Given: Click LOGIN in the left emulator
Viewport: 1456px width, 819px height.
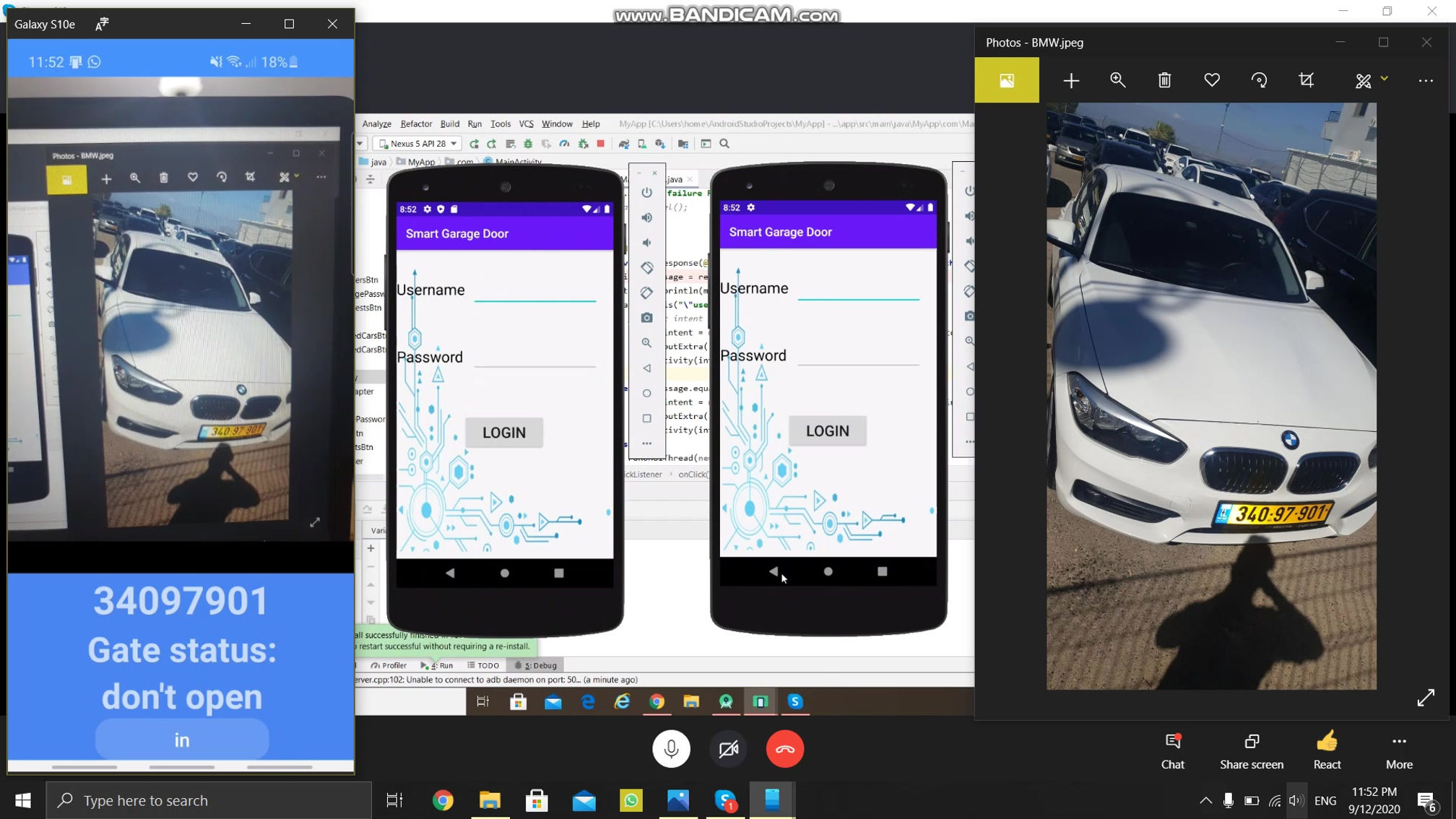Looking at the screenshot, I should click(504, 433).
